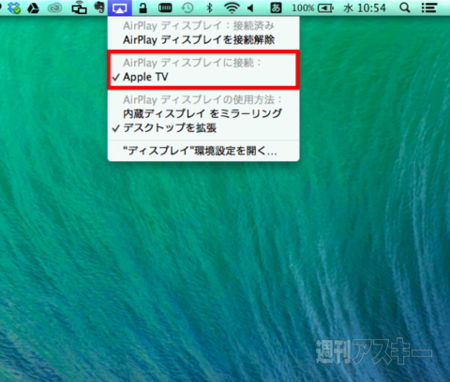Open the Google Drive menu bar icon
The width and height of the screenshot is (450, 382).
33,8
